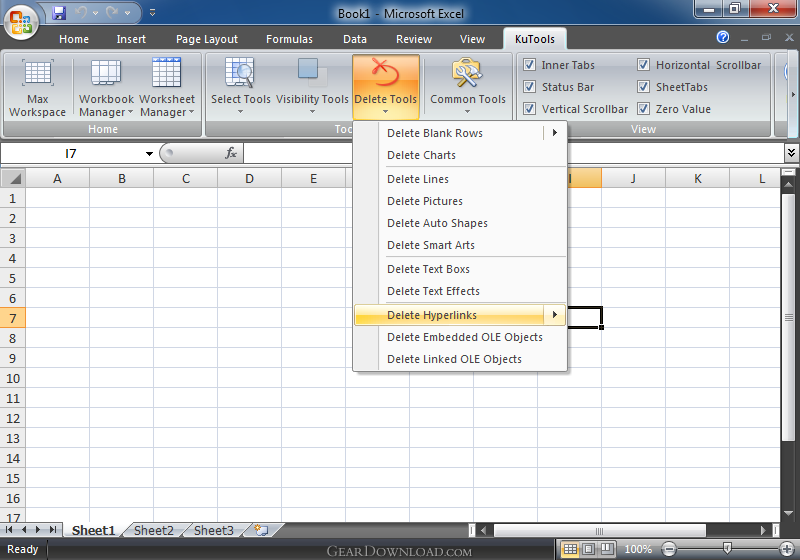Open the Review ribbon tab
Image resolution: width=800 pixels, height=560 pixels.
[x=414, y=39]
